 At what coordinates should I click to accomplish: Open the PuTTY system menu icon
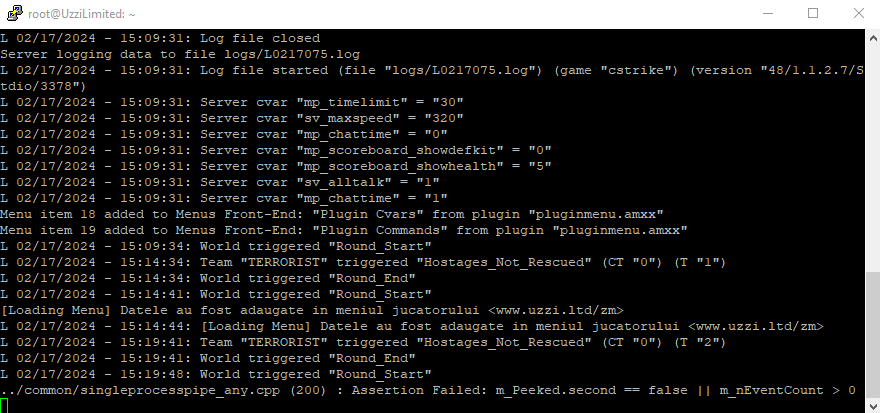click(15, 13)
